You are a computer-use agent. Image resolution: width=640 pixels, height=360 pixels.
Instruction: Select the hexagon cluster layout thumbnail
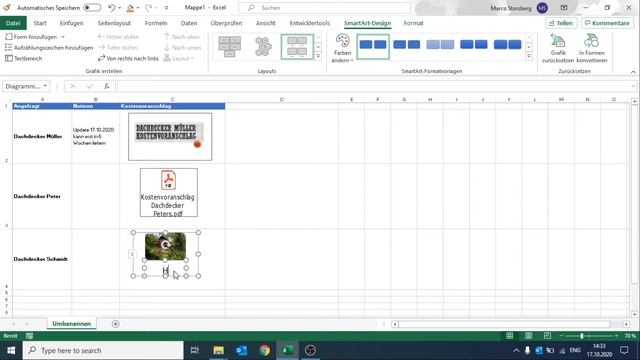pyautogui.click(x=263, y=46)
